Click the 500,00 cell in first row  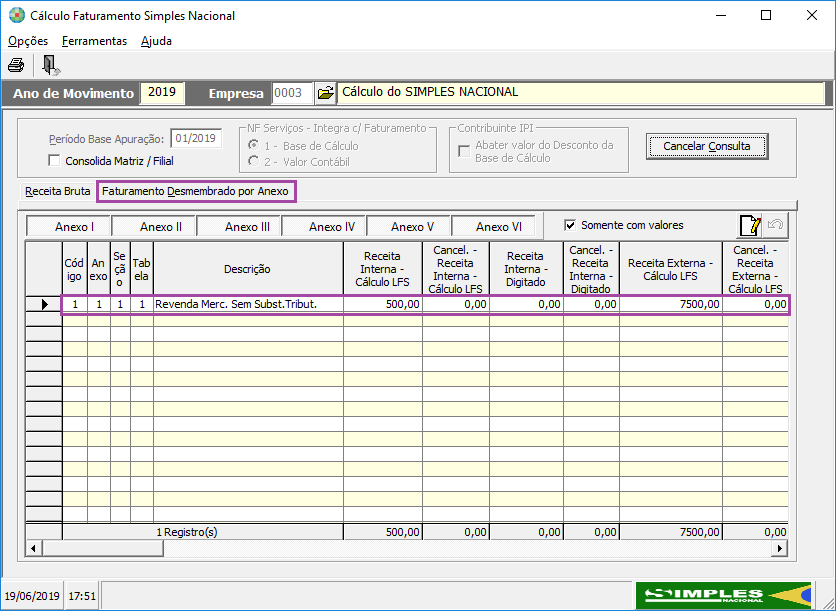tap(383, 304)
